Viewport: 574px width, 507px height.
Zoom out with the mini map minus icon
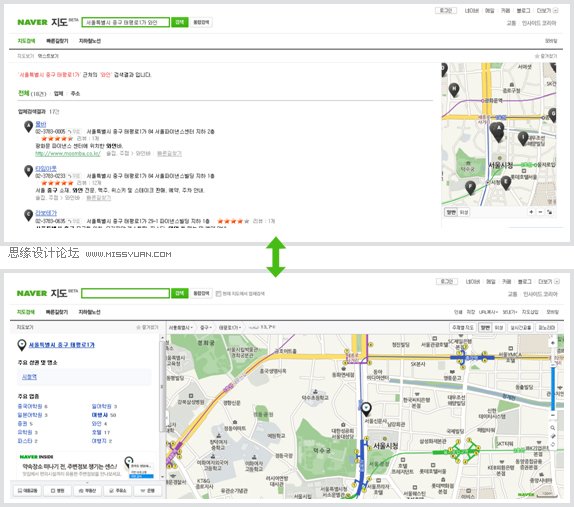[x=540, y=212]
